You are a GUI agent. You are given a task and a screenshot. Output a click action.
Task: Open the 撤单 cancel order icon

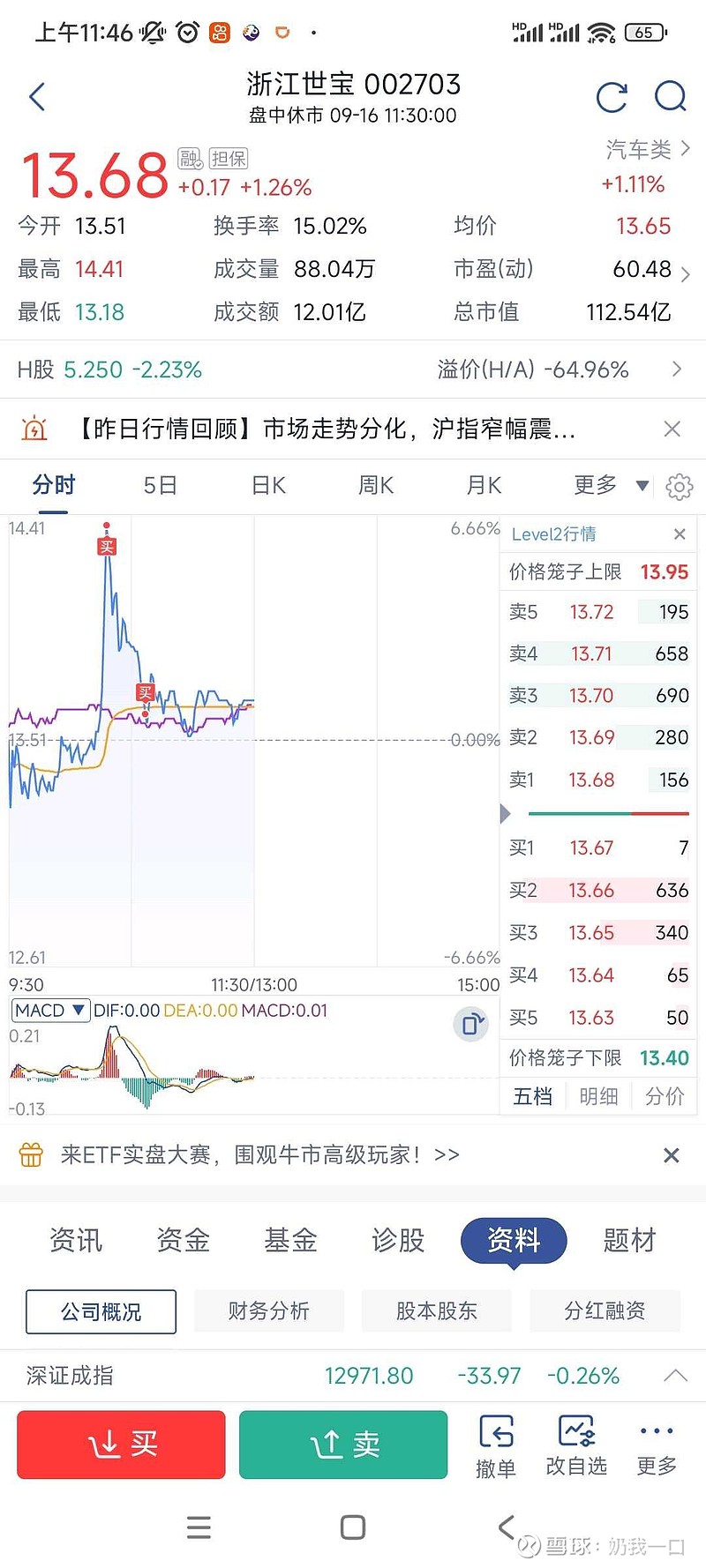click(x=496, y=1445)
